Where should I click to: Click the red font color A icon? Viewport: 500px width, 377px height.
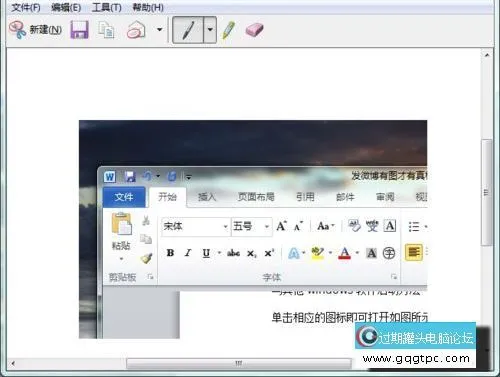click(x=344, y=253)
